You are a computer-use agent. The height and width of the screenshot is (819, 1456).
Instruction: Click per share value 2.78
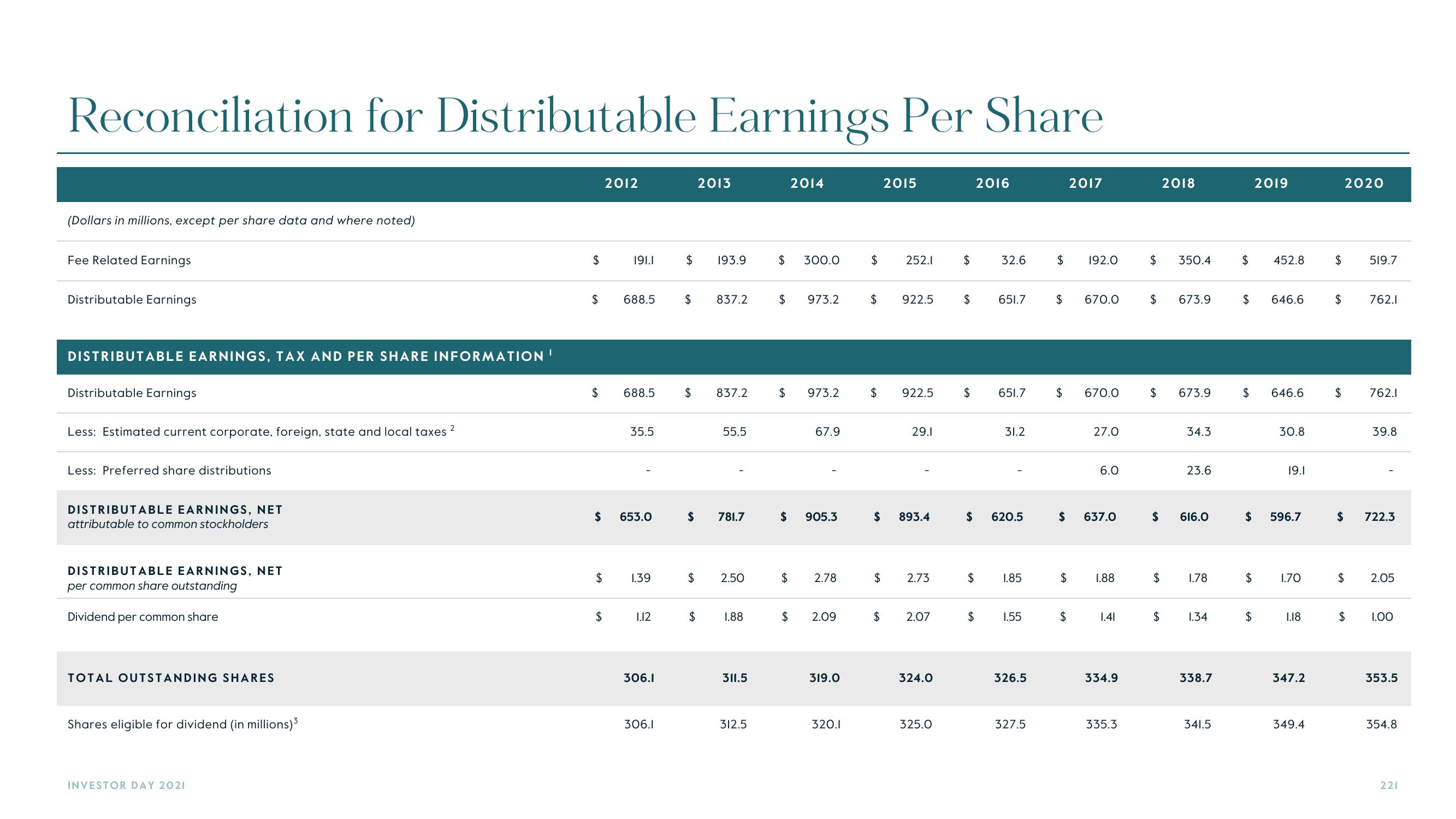(x=825, y=578)
